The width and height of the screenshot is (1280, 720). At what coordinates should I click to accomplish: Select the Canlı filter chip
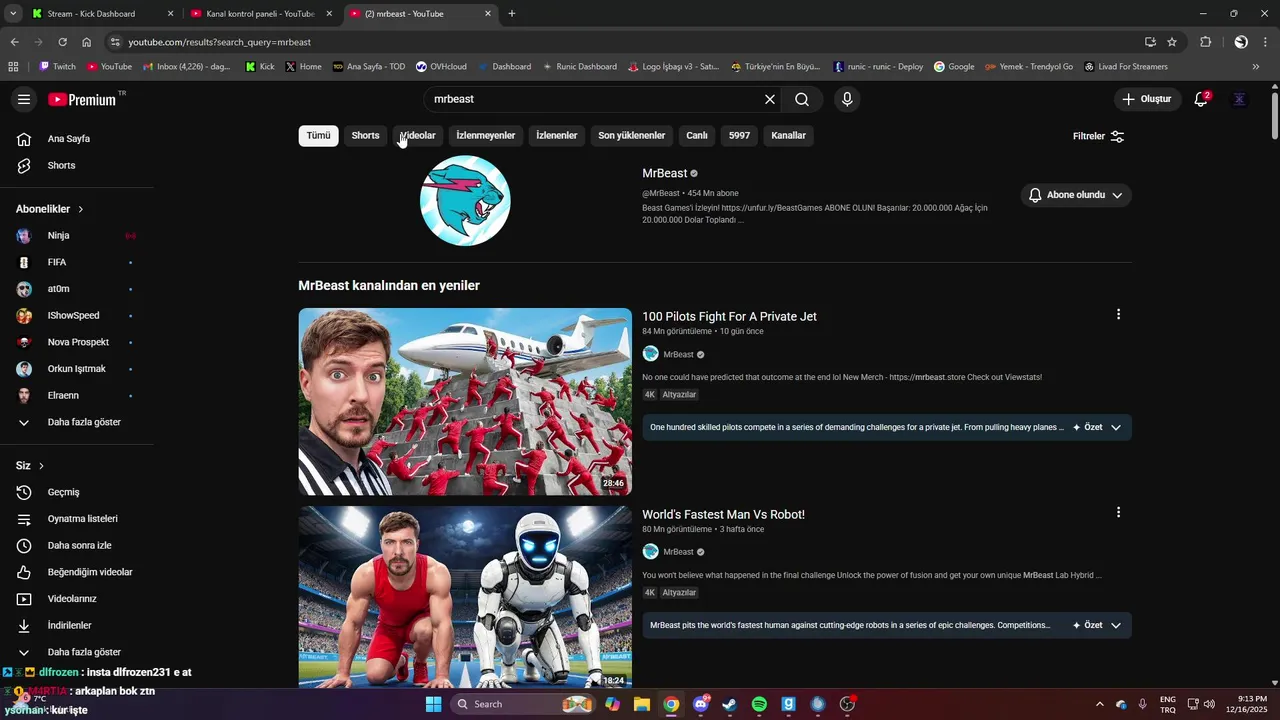697,136
